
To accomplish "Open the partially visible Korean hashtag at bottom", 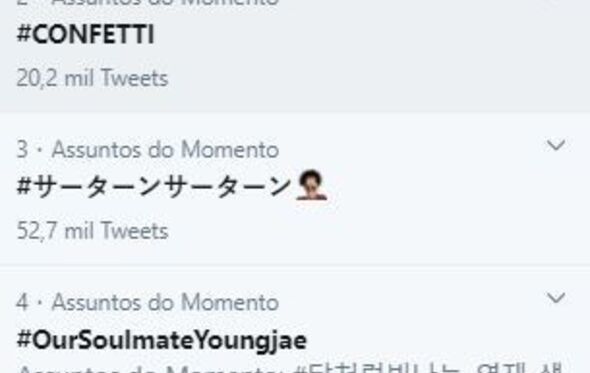I will coord(429,368).
